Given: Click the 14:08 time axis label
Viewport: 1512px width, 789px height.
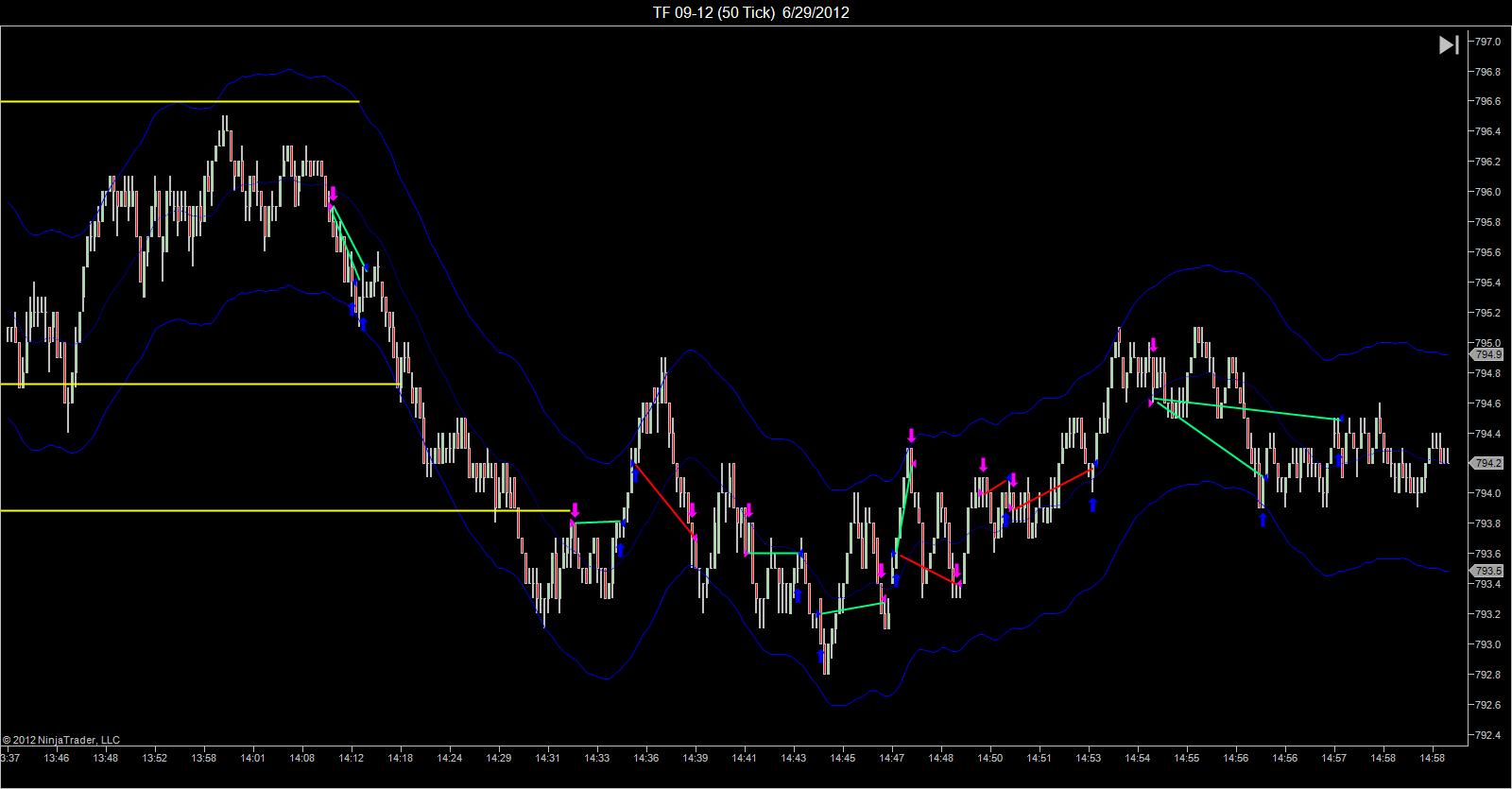Looking at the screenshot, I should pos(302,758).
